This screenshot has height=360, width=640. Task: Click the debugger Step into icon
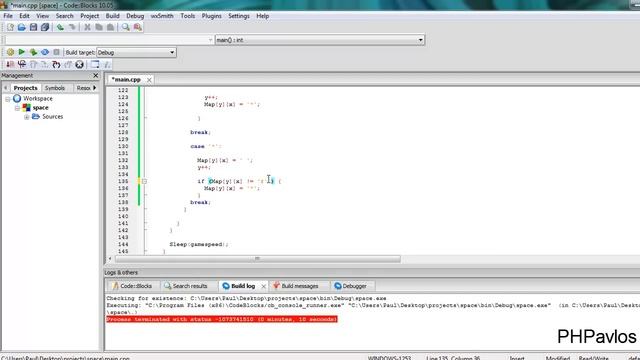pyautogui.click(x=56, y=64)
